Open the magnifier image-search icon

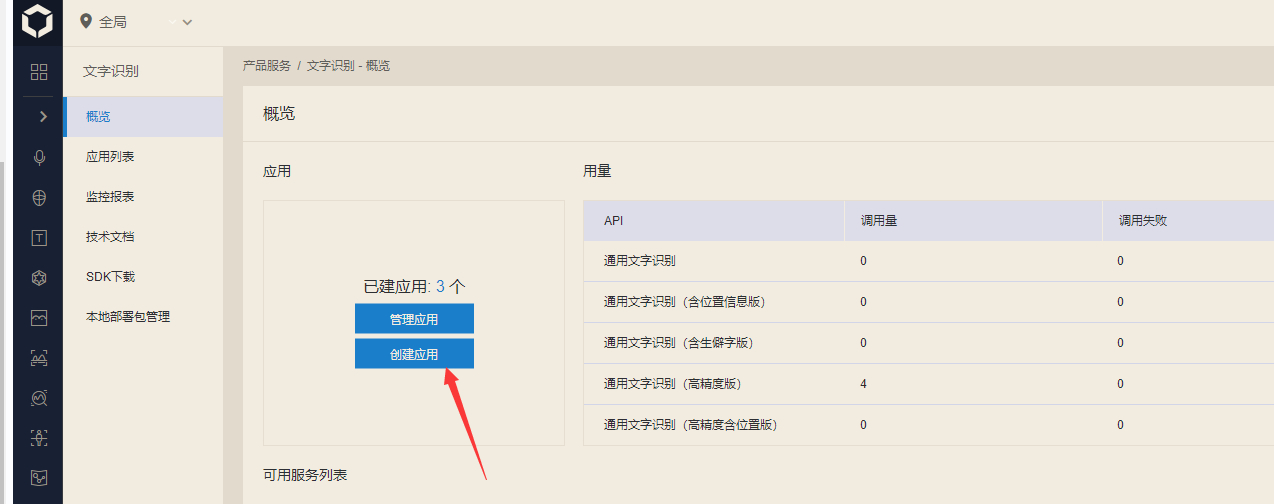(39, 398)
